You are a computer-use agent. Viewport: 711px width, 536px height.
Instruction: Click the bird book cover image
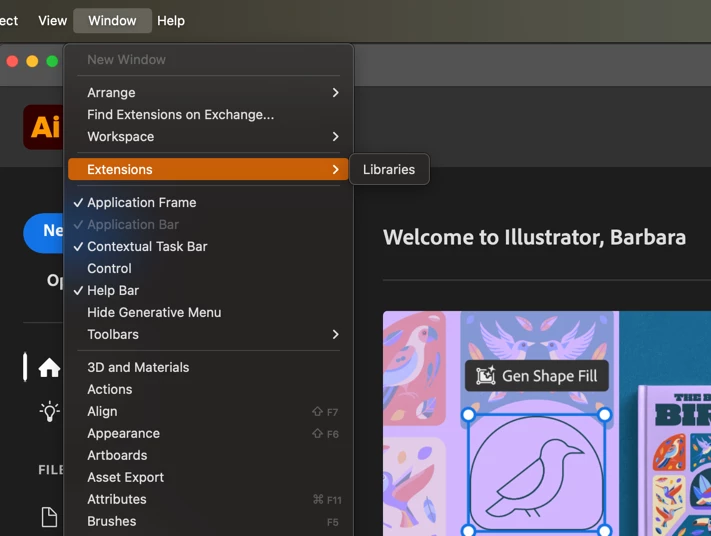pyautogui.click(x=675, y=461)
